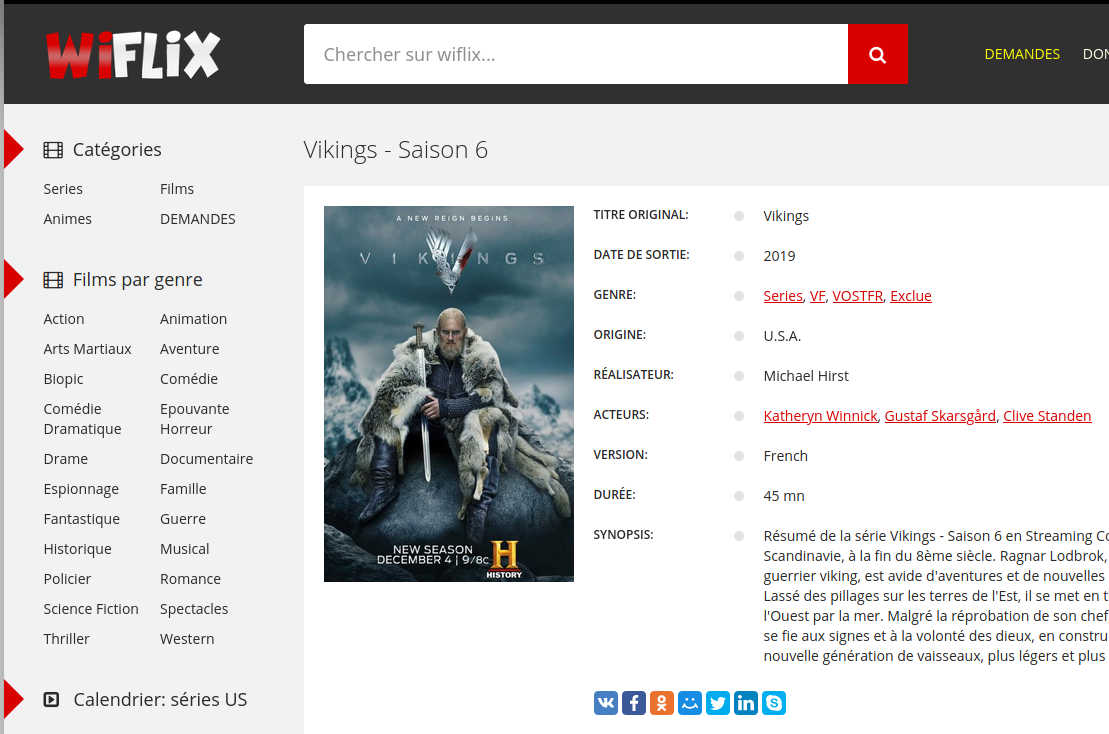1109x734 pixels.
Task: Click the Vikings season 6 poster
Action: pos(448,394)
